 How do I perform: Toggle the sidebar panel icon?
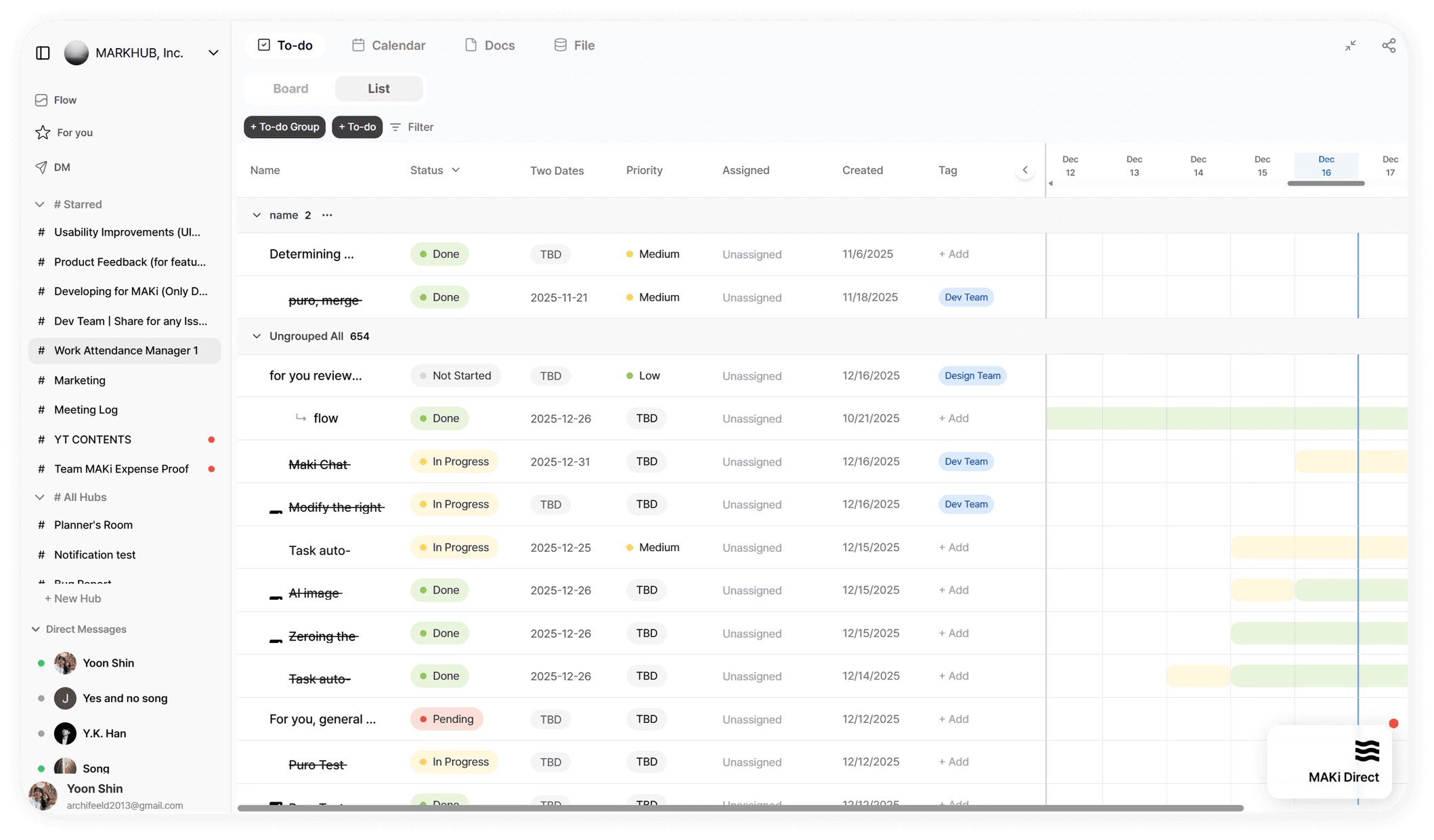(43, 53)
